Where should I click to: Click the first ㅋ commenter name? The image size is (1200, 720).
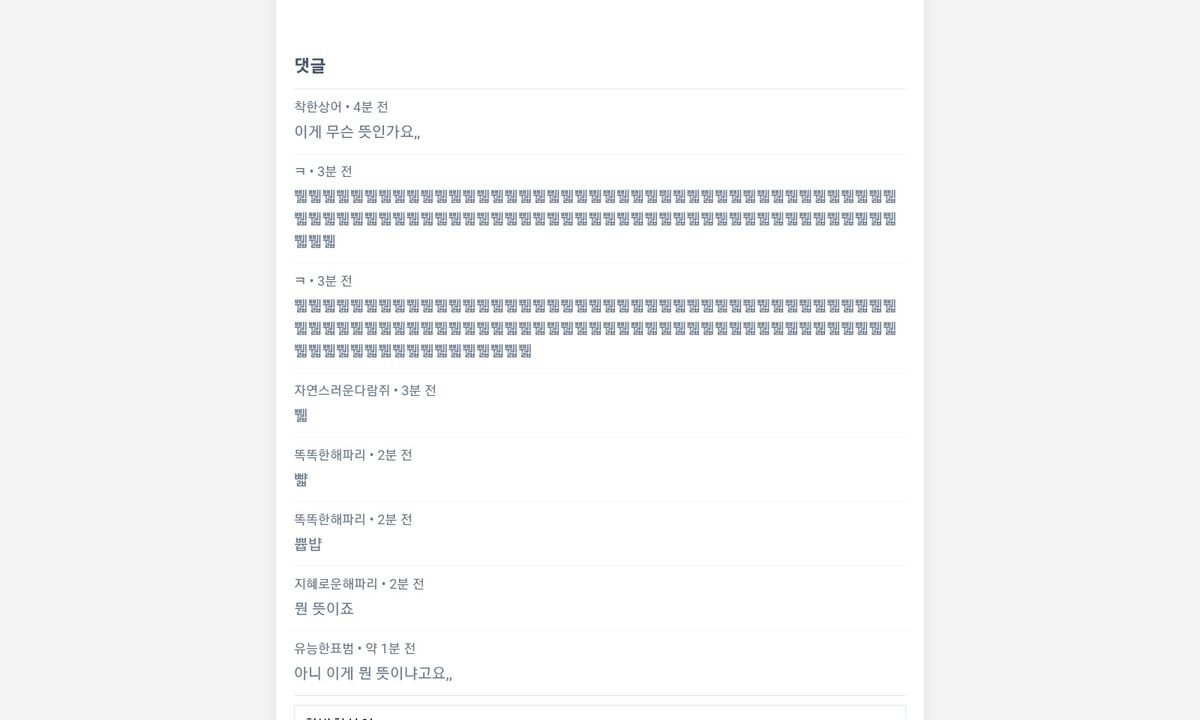click(x=300, y=172)
